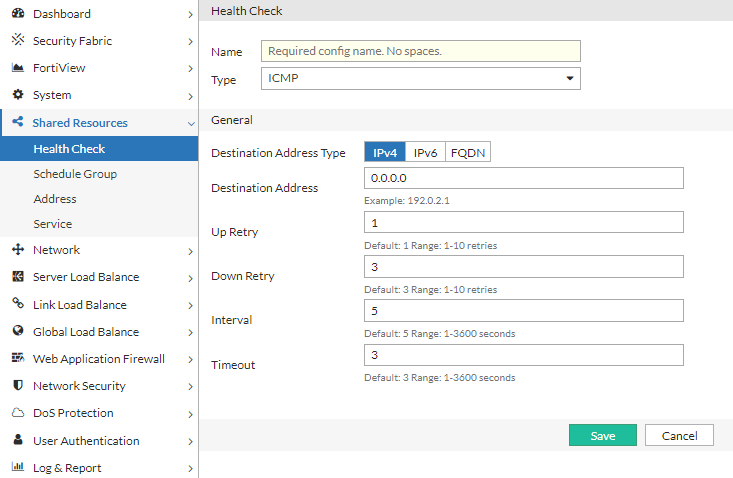Viewport: 733px width, 478px height.
Task: Click the Network arrows icon
Action: tap(17, 250)
